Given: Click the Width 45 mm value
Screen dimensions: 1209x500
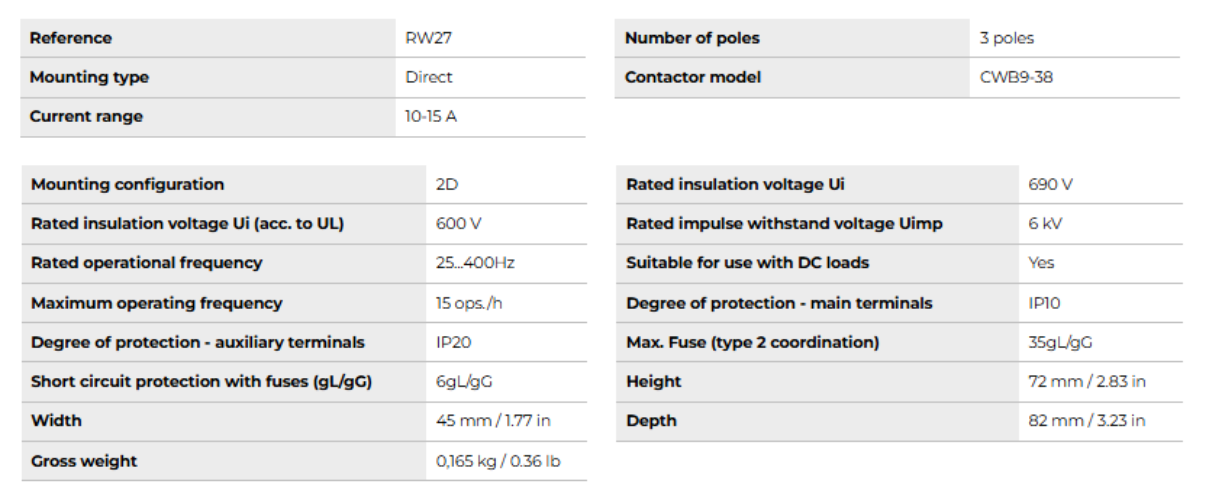Looking at the screenshot, I should (x=493, y=421).
